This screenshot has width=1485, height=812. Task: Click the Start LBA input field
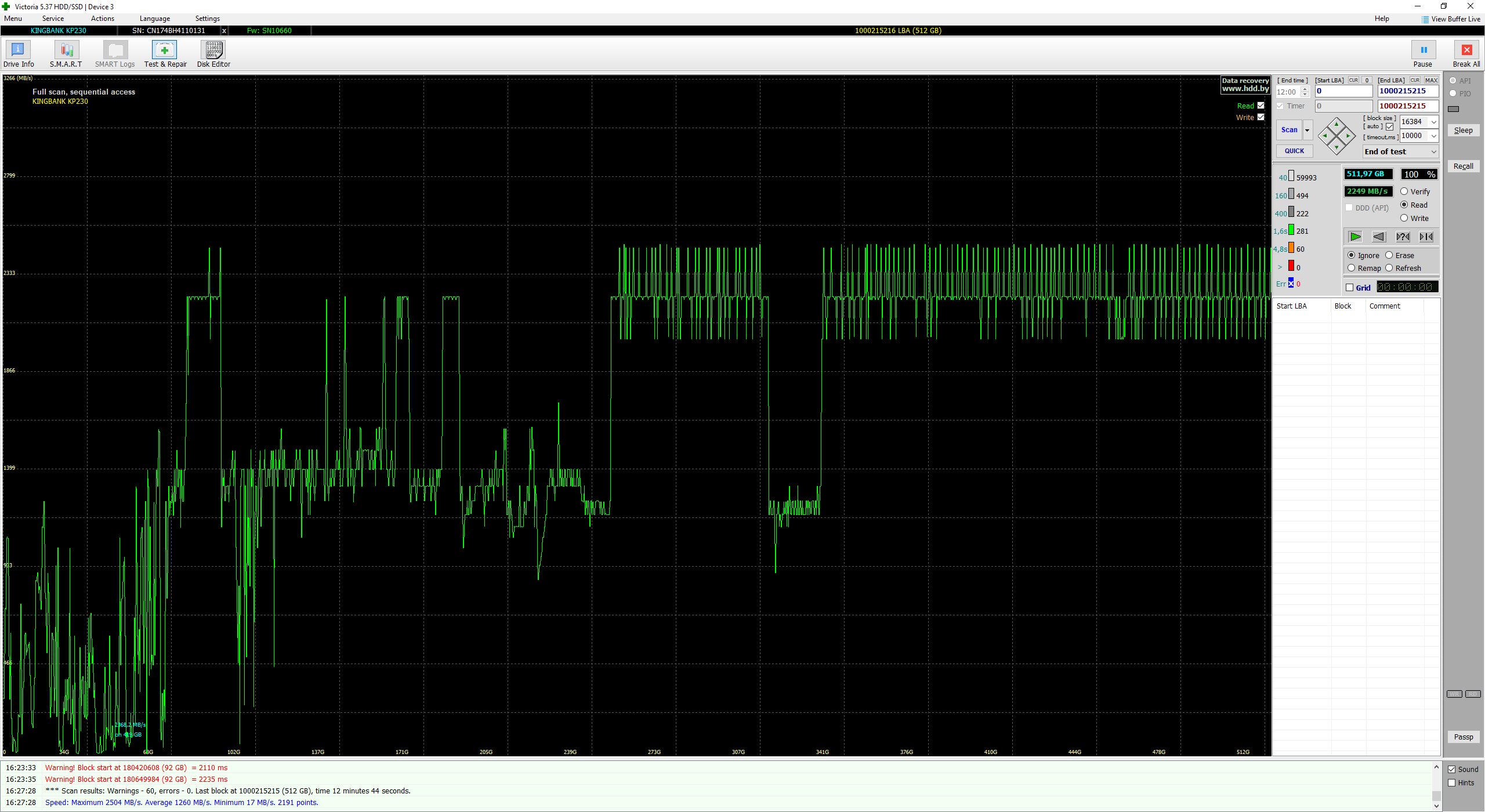click(1343, 91)
